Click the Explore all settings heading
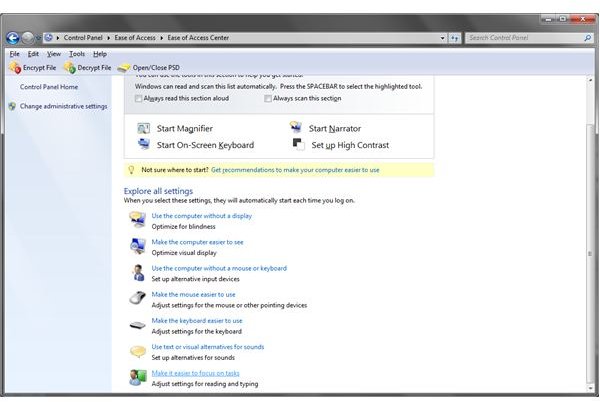Screen dimensions: 600x402 158,191
